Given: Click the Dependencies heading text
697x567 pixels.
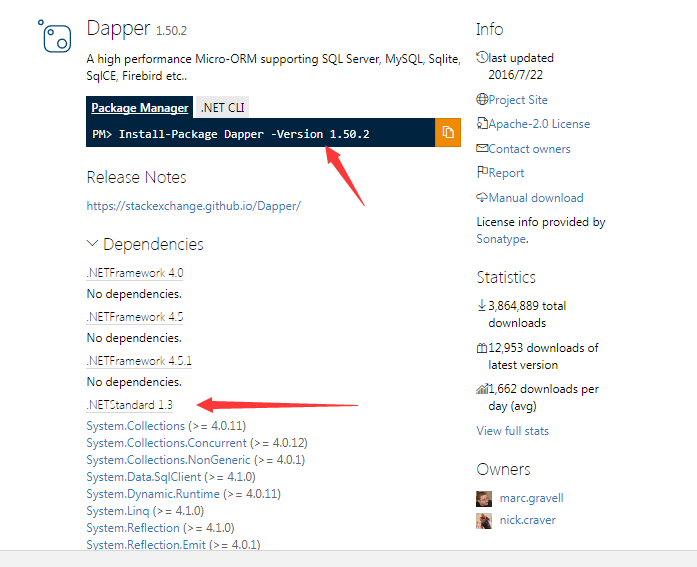Looking at the screenshot, I should coord(153,244).
